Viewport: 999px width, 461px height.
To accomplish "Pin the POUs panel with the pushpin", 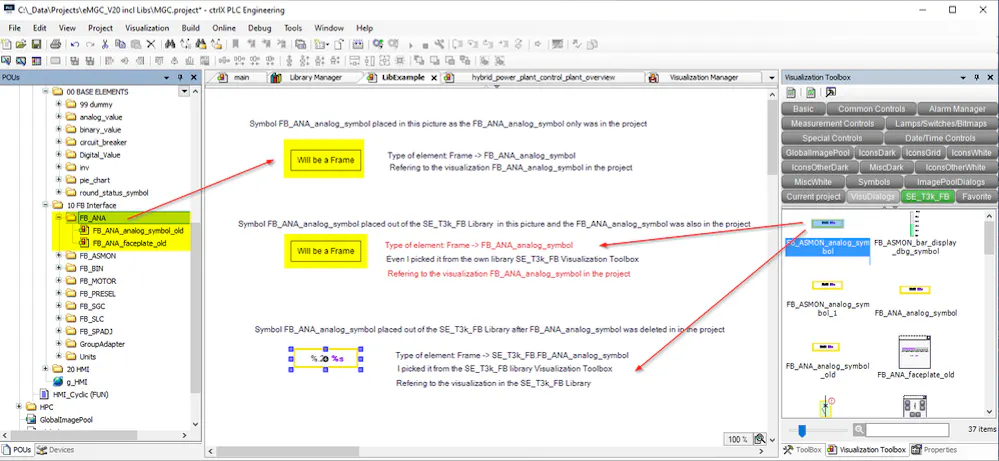I will (x=180, y=77).
